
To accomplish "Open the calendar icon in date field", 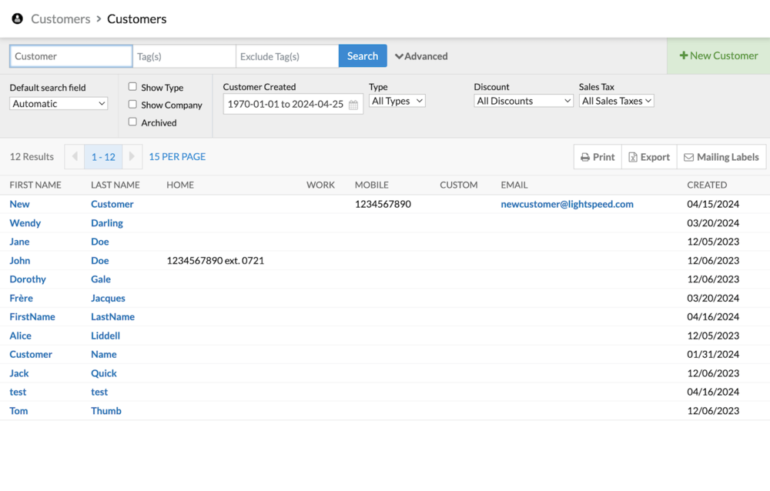I will (353, 104).
